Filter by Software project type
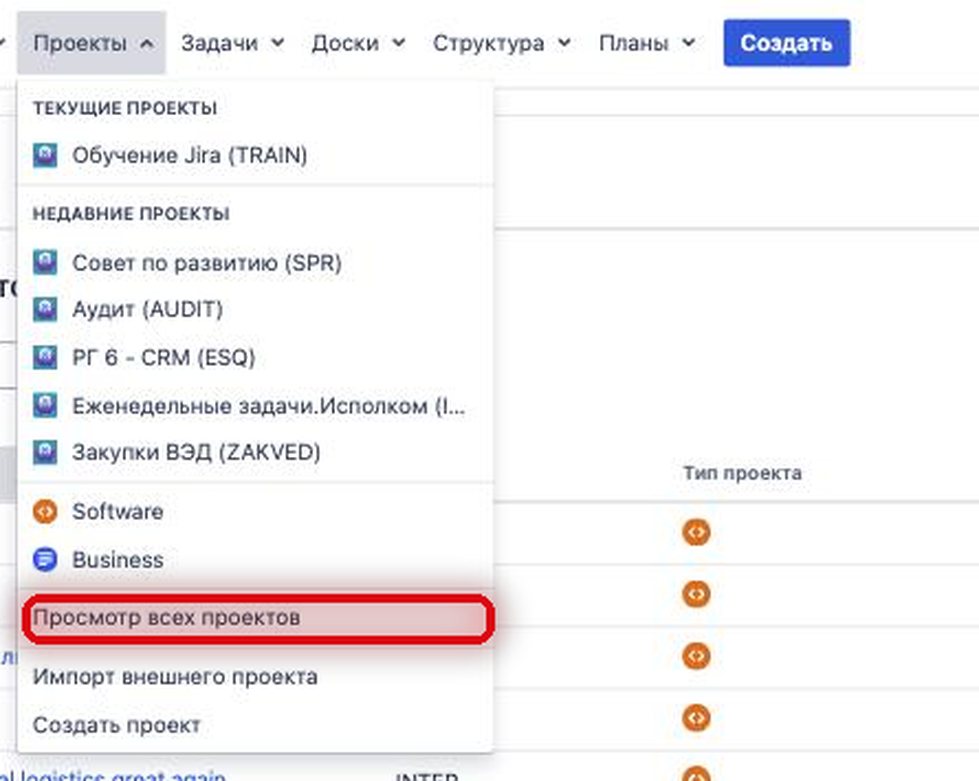This screenshot has height=781, width=979. coord(255,511)
